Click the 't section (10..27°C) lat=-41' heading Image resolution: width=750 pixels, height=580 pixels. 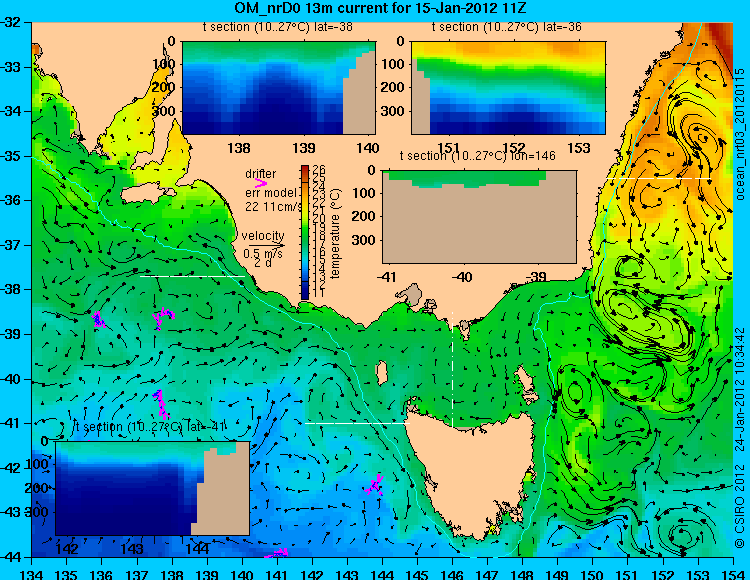149,427
